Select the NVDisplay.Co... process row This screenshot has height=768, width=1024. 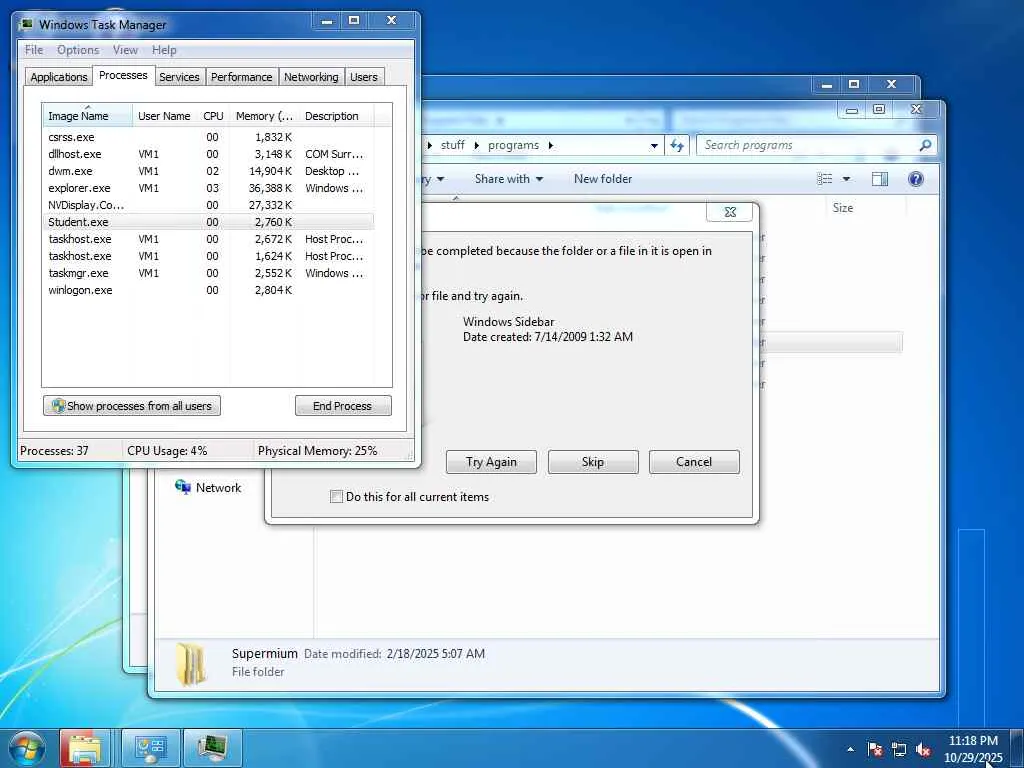[208, 205]
